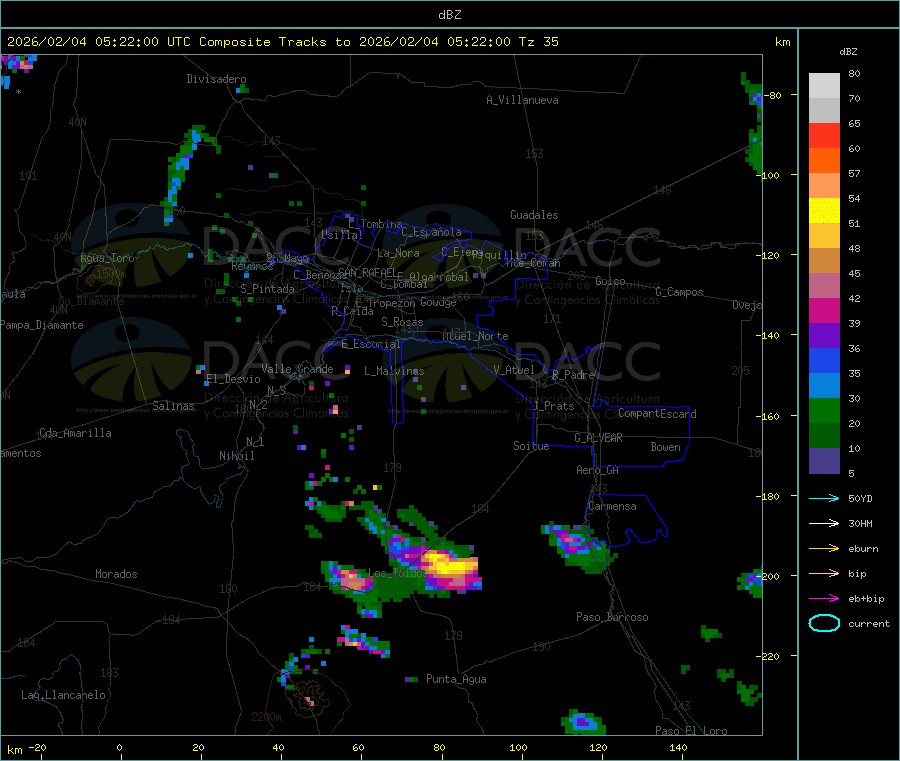This screenshot has height=761, width=900.
Task: Click the 'G_Campos' map label
Action: [x=679, y=292]
